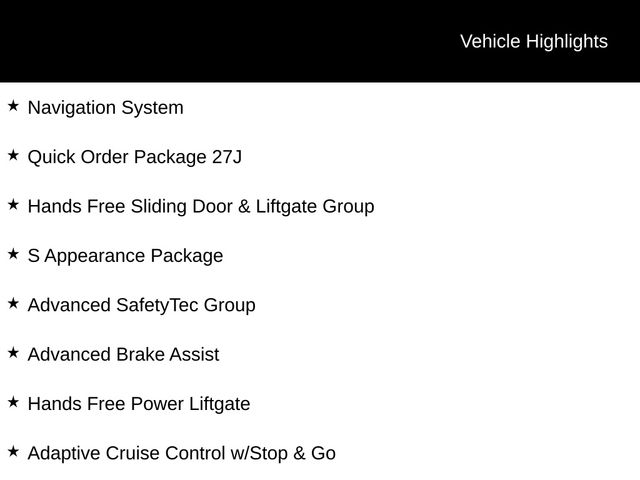Select the Hands Free Power Liftgate text
The width and height of the screenshot is (640, 480).
(x=139, y=404)
